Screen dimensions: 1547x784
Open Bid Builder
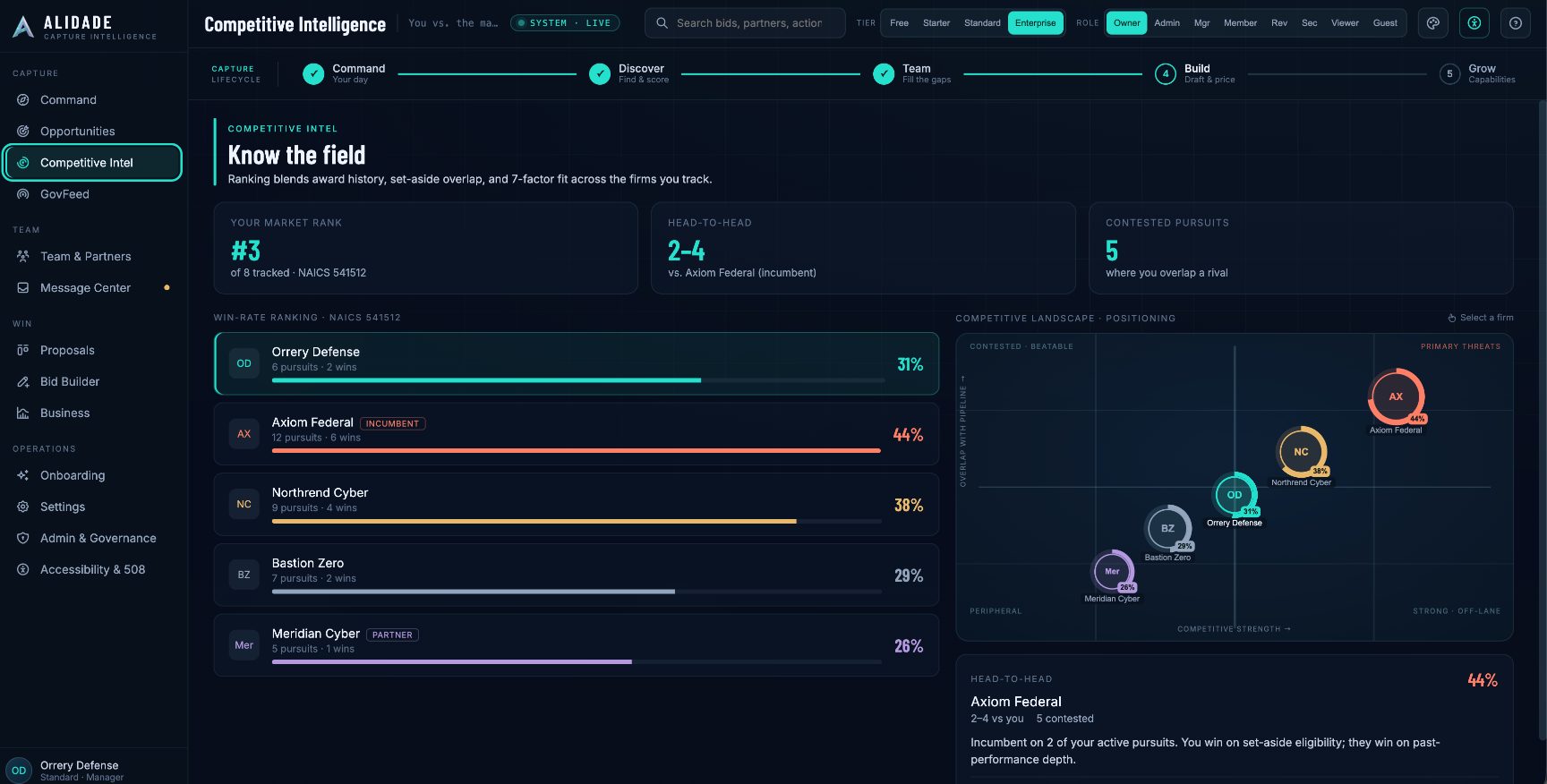[93, 382]
